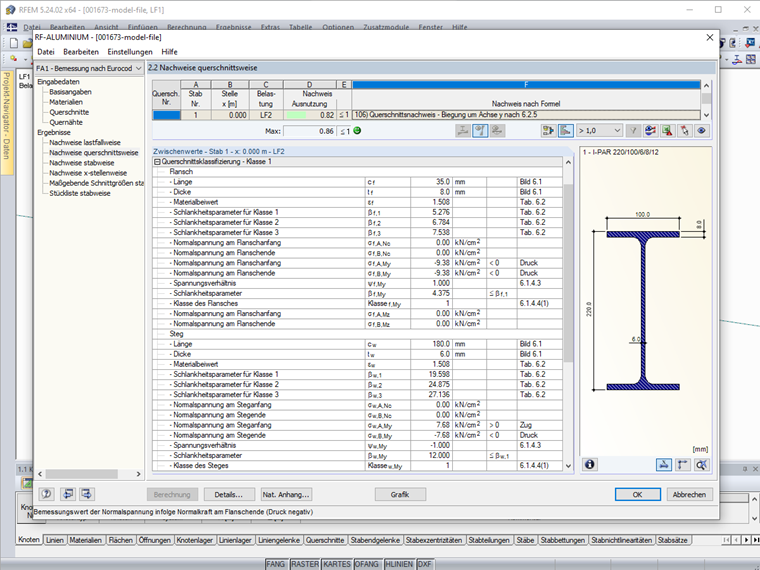Export results to Excel icon
Screen dimensions: 760x570
coord(667,131)
